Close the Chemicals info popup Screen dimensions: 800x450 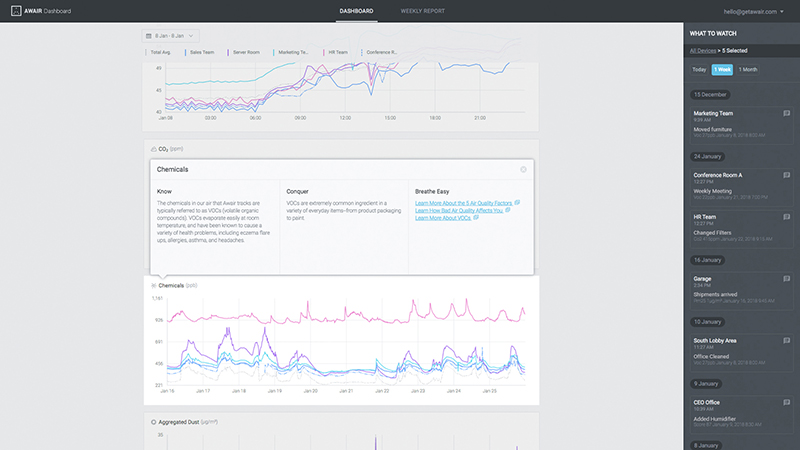pyautogui.click(x=523, y=170)
